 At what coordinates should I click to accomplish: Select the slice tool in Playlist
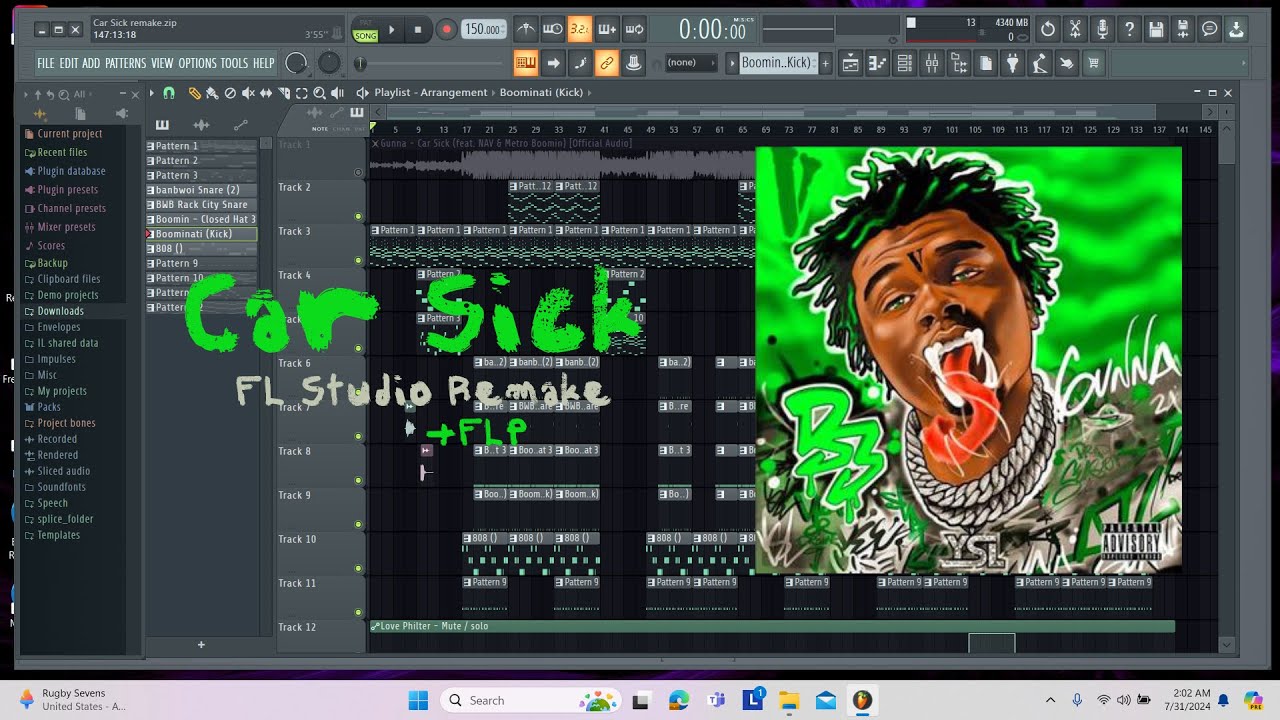(x=284, y=93)
